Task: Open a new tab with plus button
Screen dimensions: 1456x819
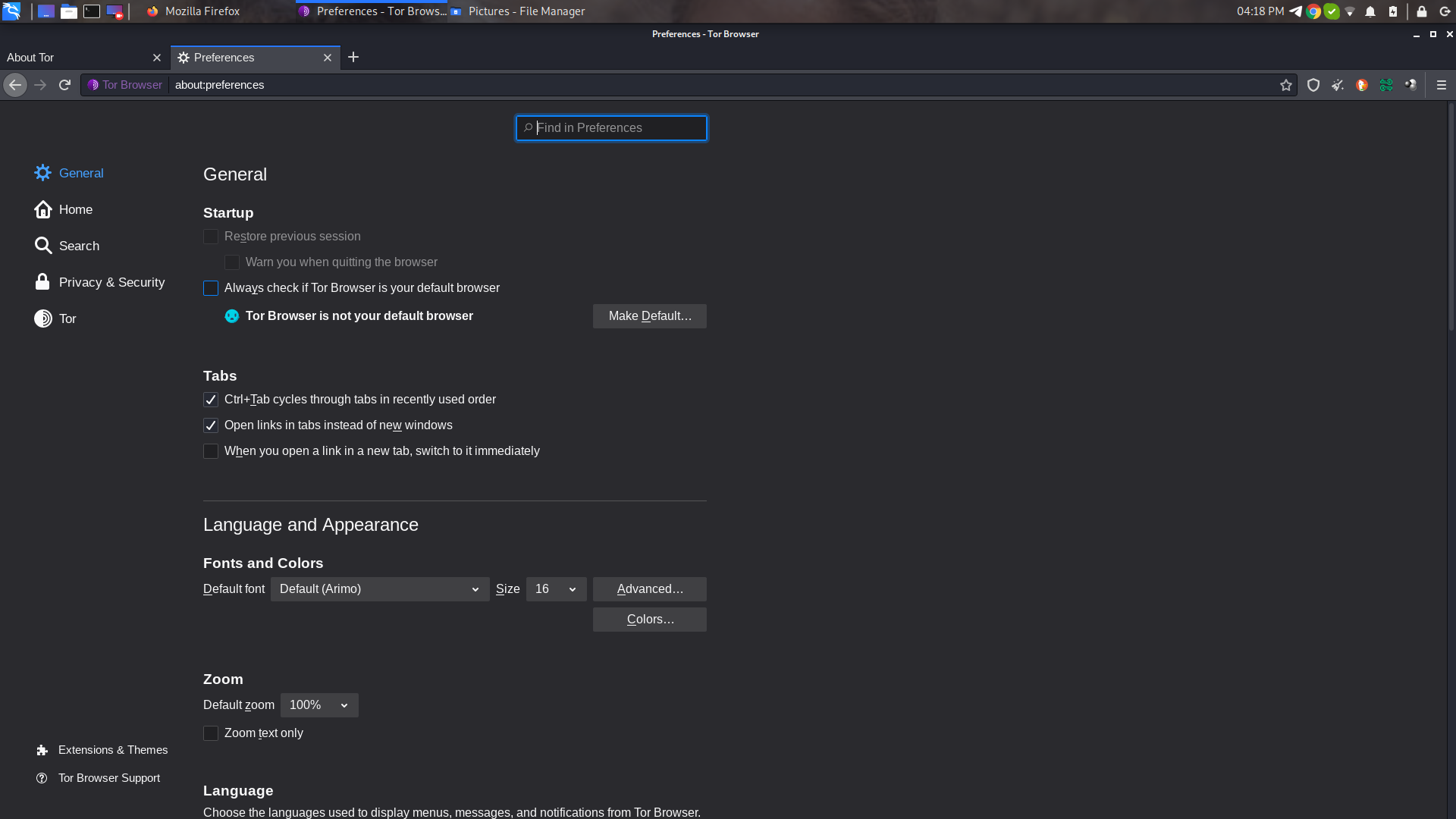Action: tap(353, 57)
